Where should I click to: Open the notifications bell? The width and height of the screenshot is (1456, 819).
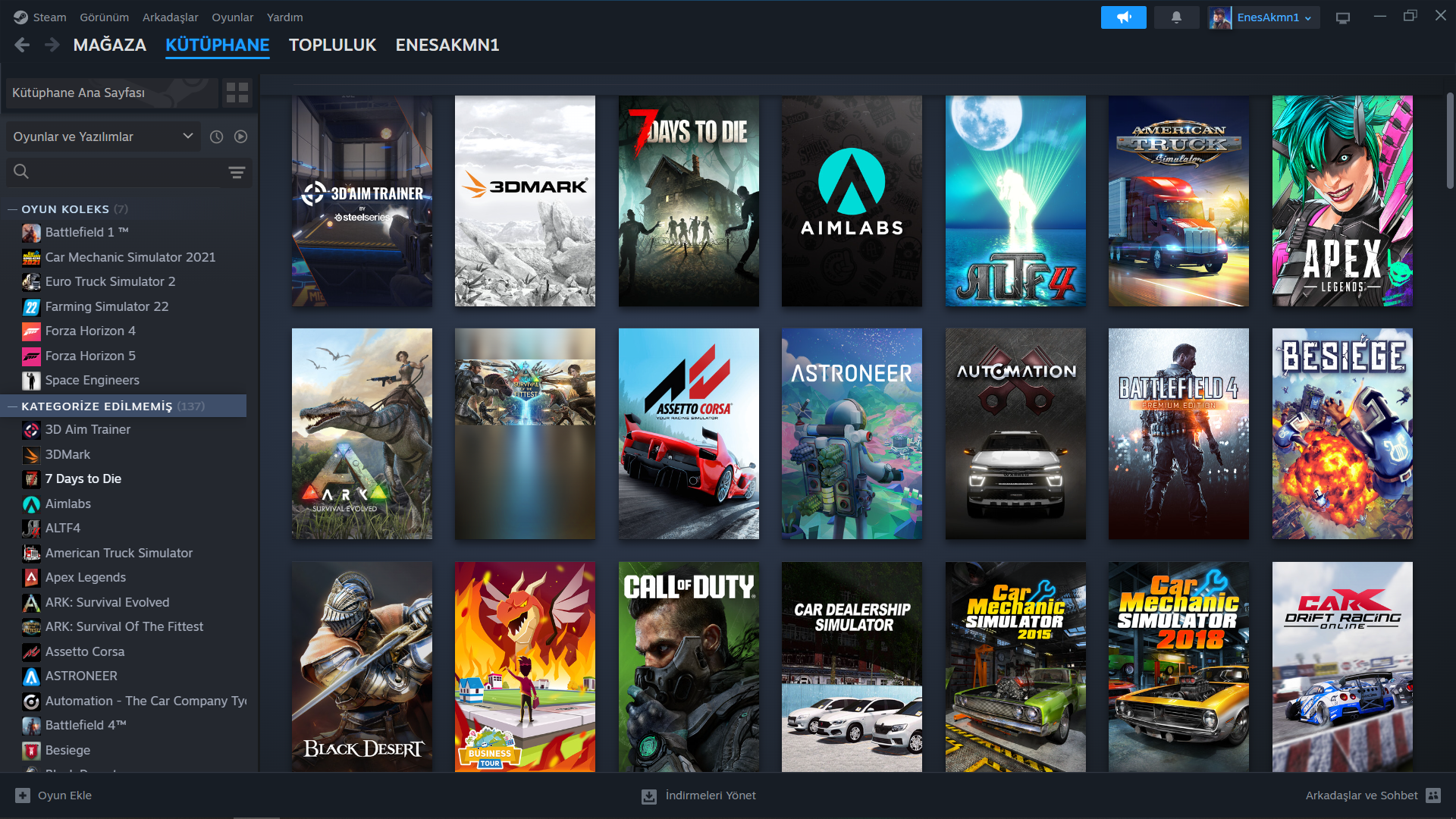coord(1176,17)
